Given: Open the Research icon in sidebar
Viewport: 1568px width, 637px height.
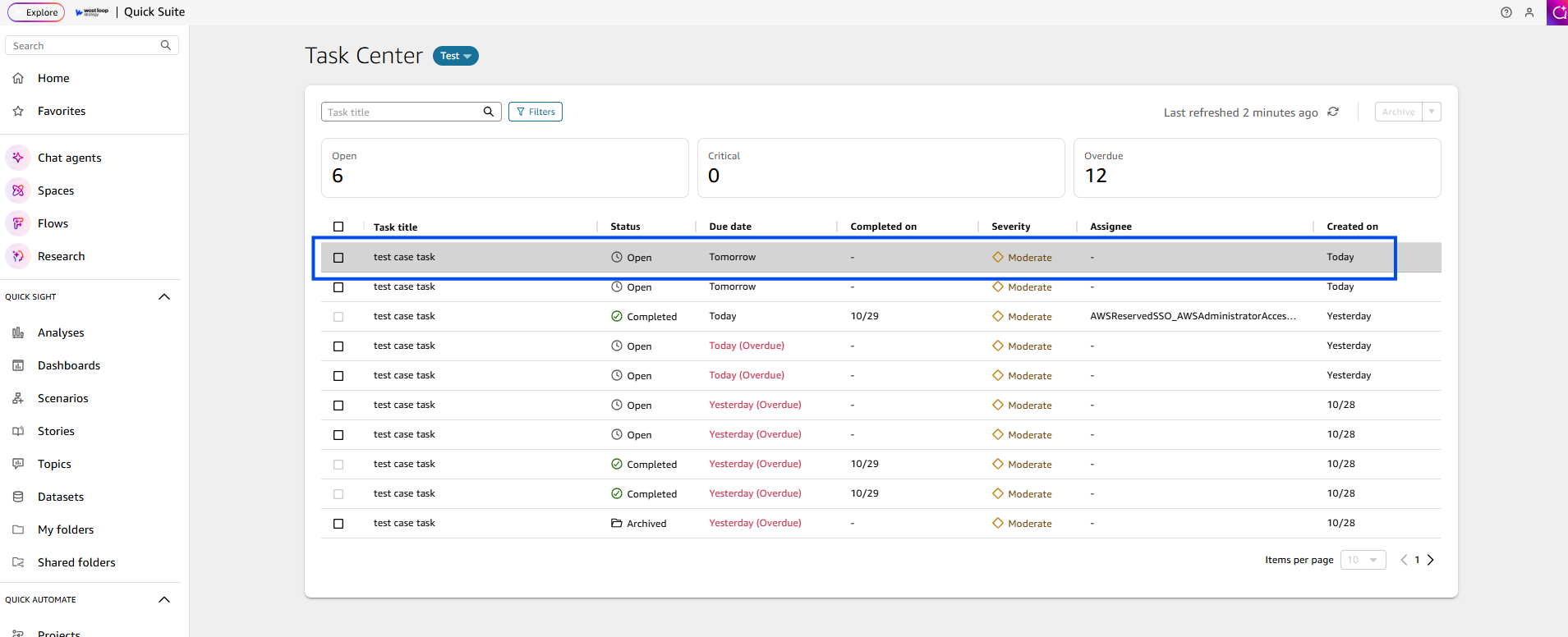Looking at the screenshot, I should [x=18, y=256].
